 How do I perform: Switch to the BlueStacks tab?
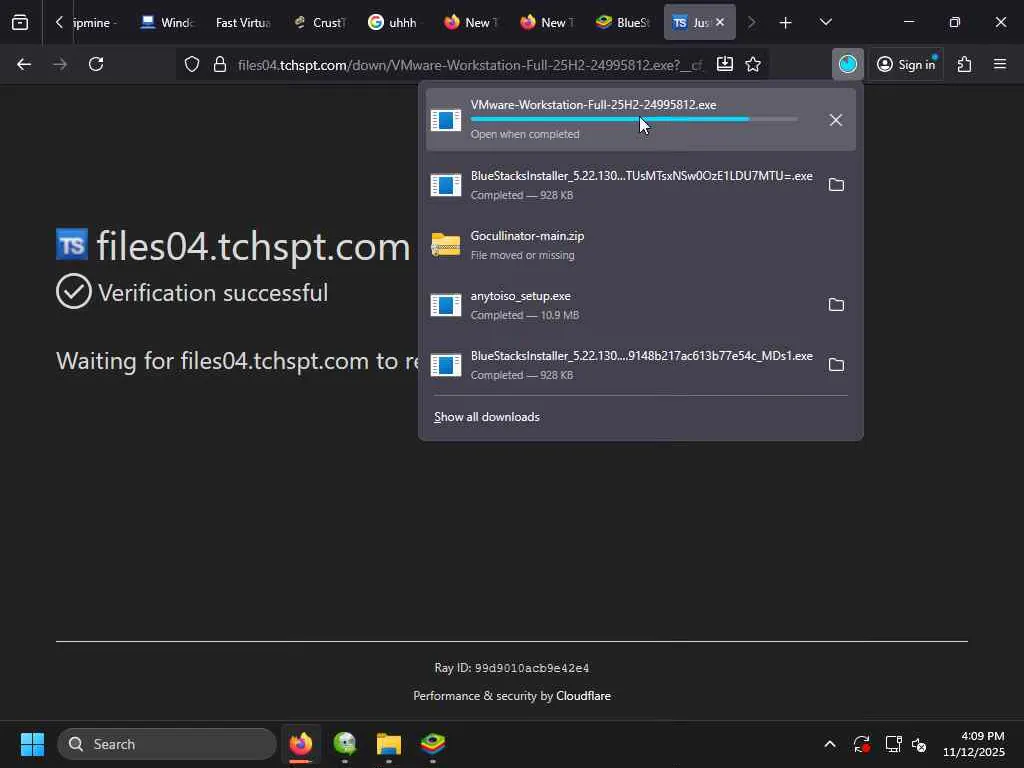[623, 23]
